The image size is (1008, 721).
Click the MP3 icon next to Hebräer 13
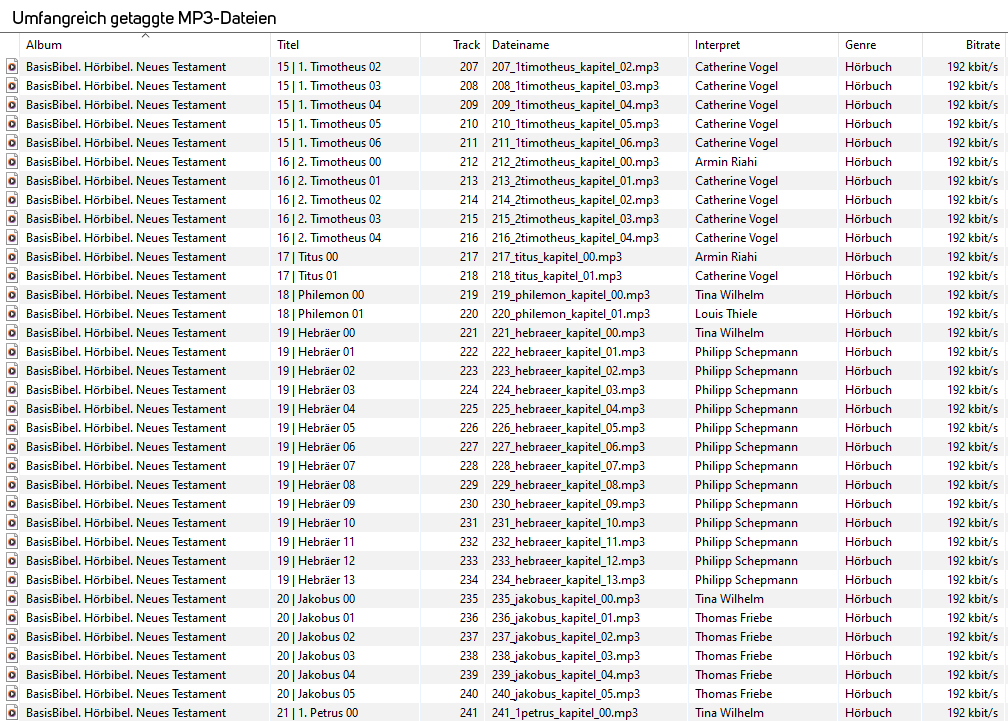click(x=12, y=580)
